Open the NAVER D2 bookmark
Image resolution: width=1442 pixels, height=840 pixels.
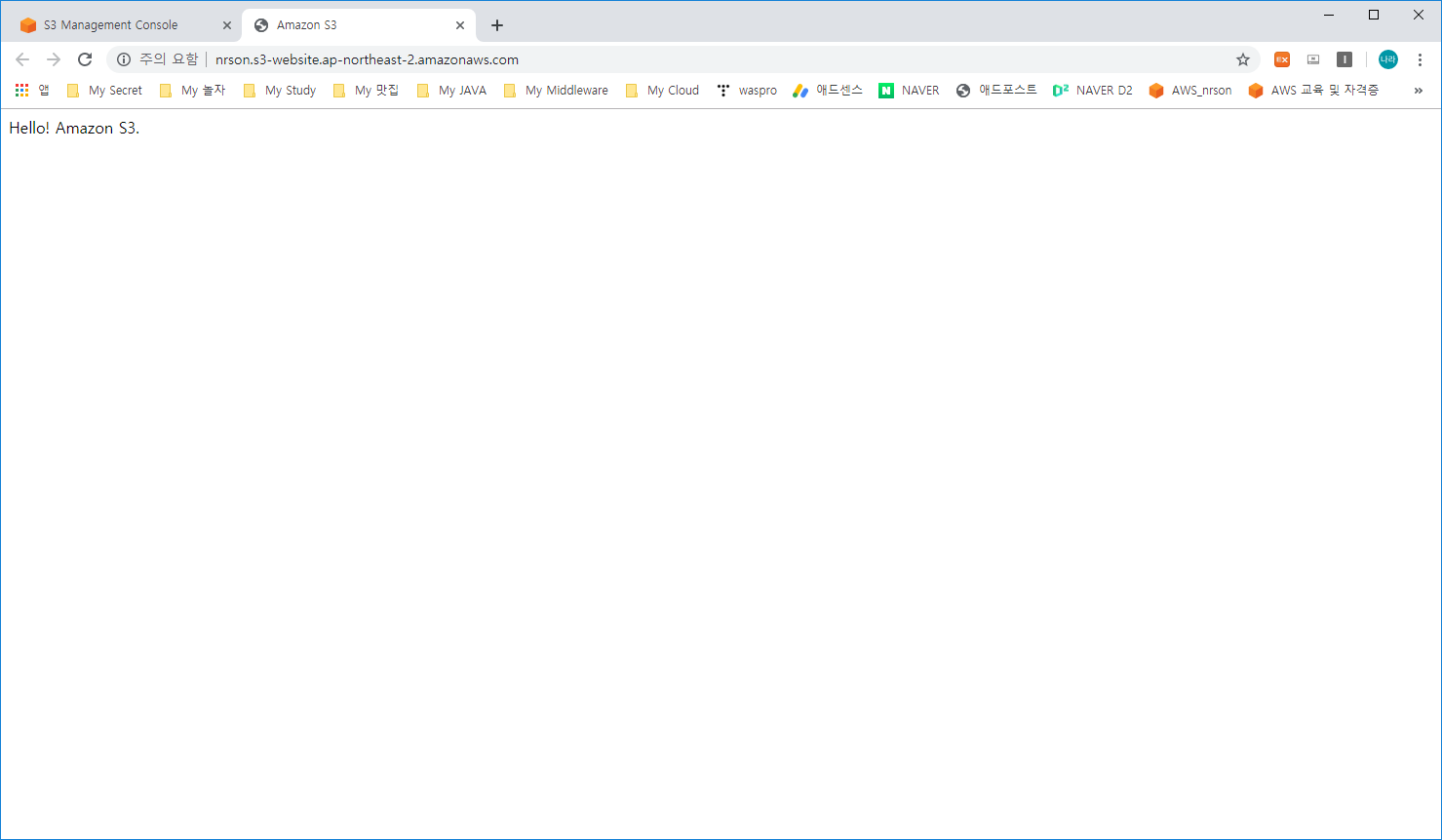click(1093, 90)
